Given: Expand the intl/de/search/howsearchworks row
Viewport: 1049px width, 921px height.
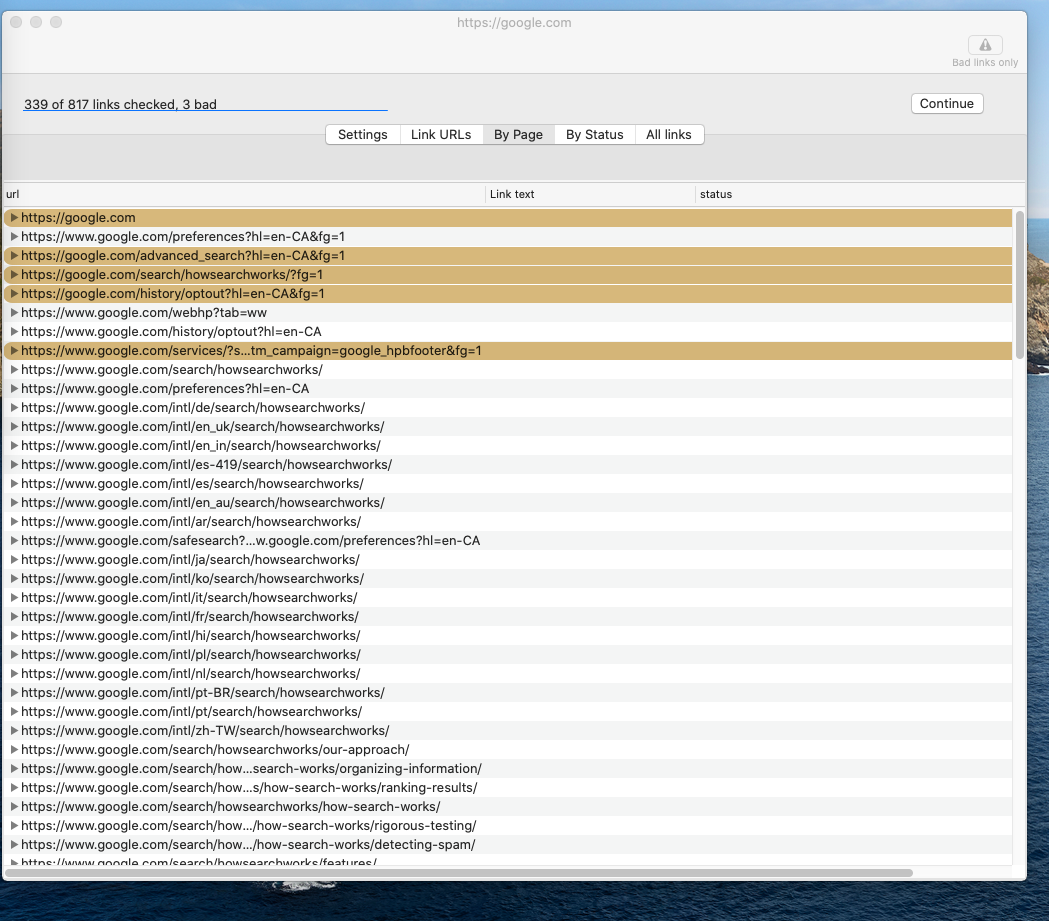Looking at the screenshot, I should (x=14, y=407).
